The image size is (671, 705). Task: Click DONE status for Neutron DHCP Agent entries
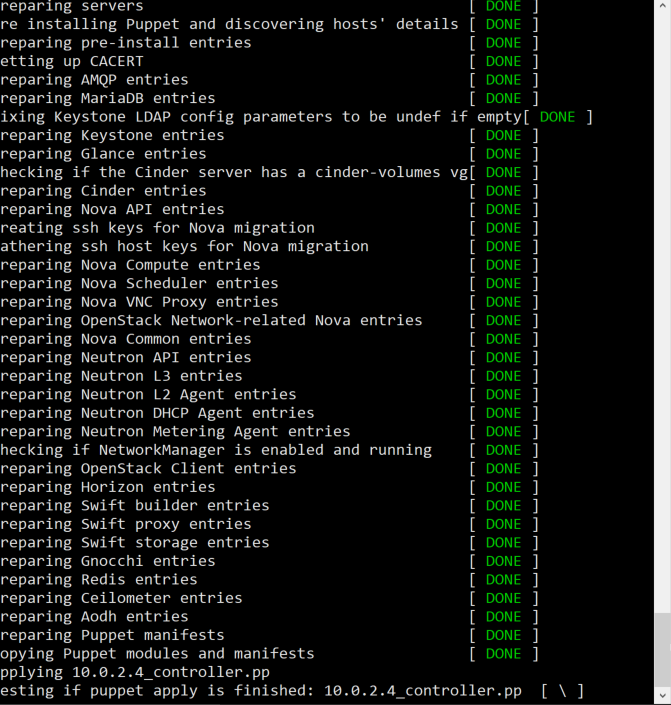click(x=503, y=413)
